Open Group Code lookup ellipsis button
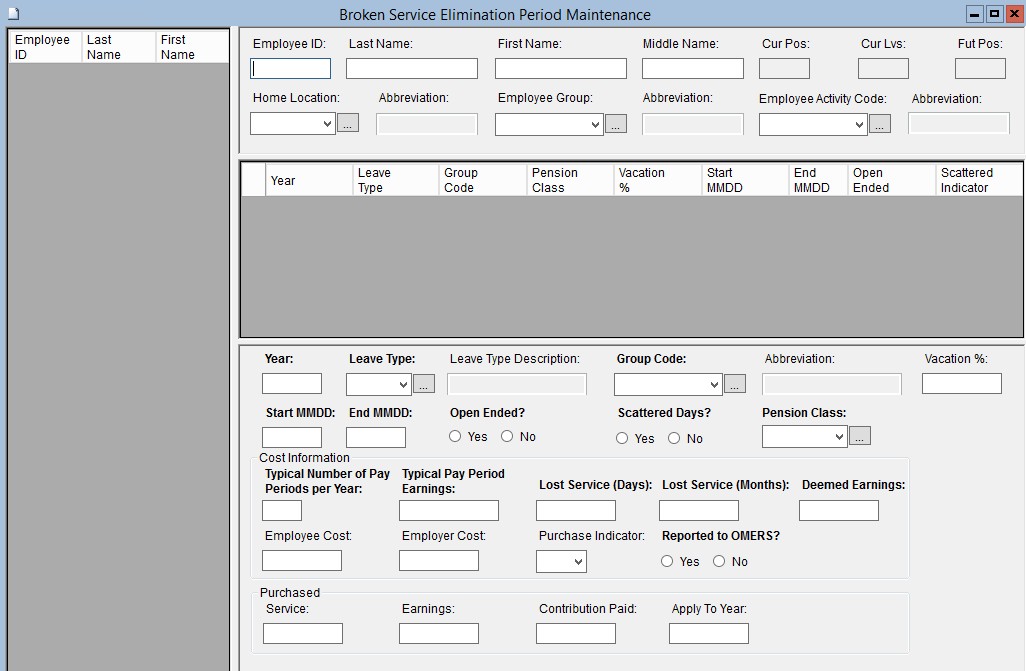This screenshot has width=1026, height=671. pos(734,384)
